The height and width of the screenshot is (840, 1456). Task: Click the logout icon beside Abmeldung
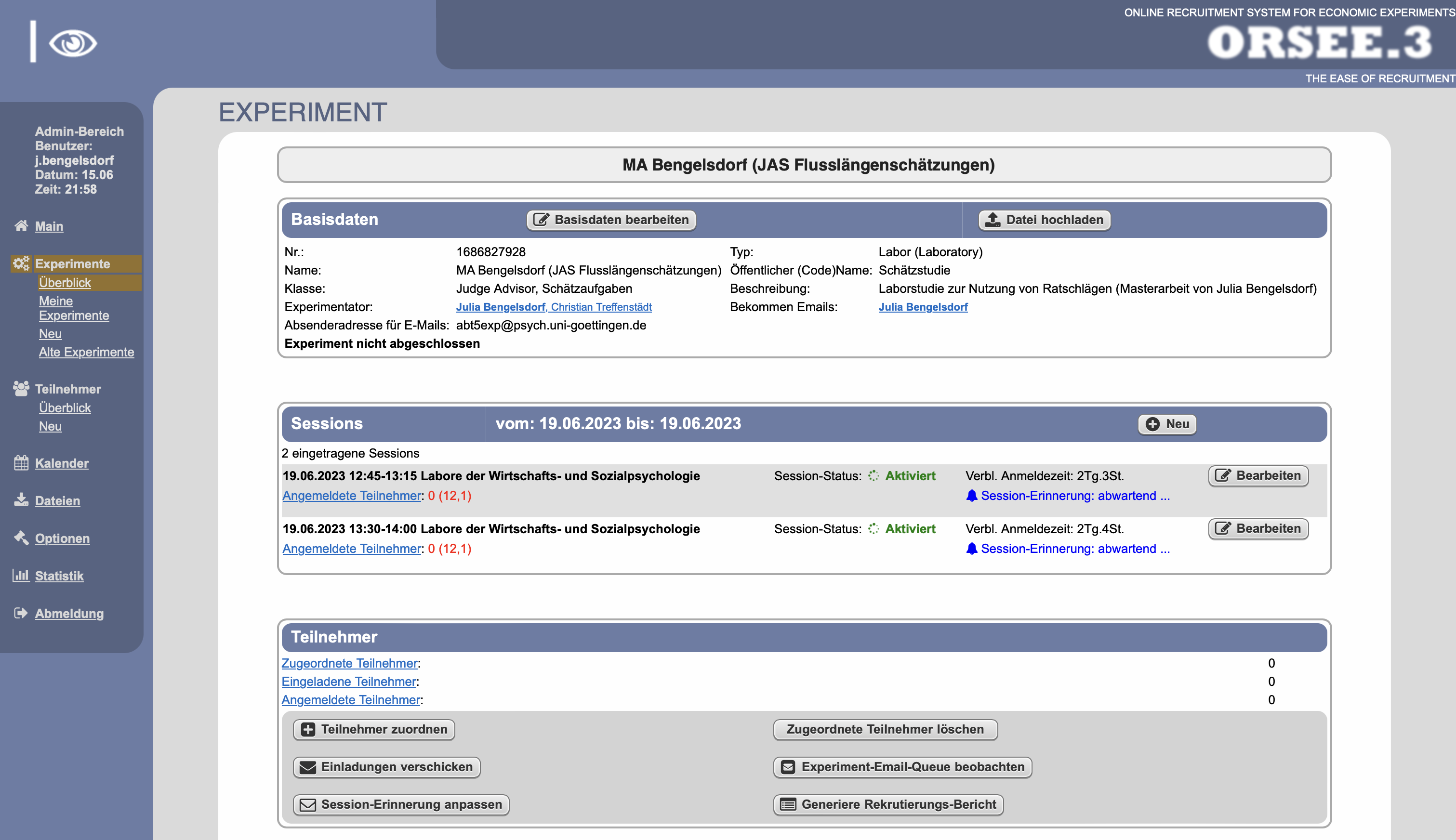(21, 613)
